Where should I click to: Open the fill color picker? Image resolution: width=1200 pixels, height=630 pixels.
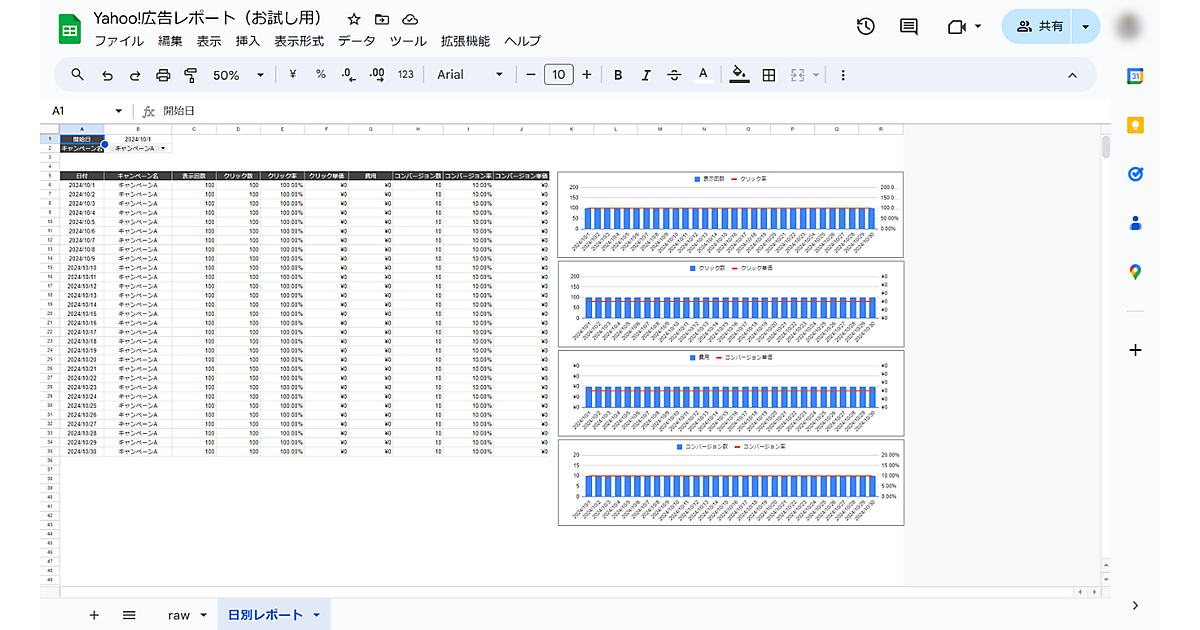point(739,75)
